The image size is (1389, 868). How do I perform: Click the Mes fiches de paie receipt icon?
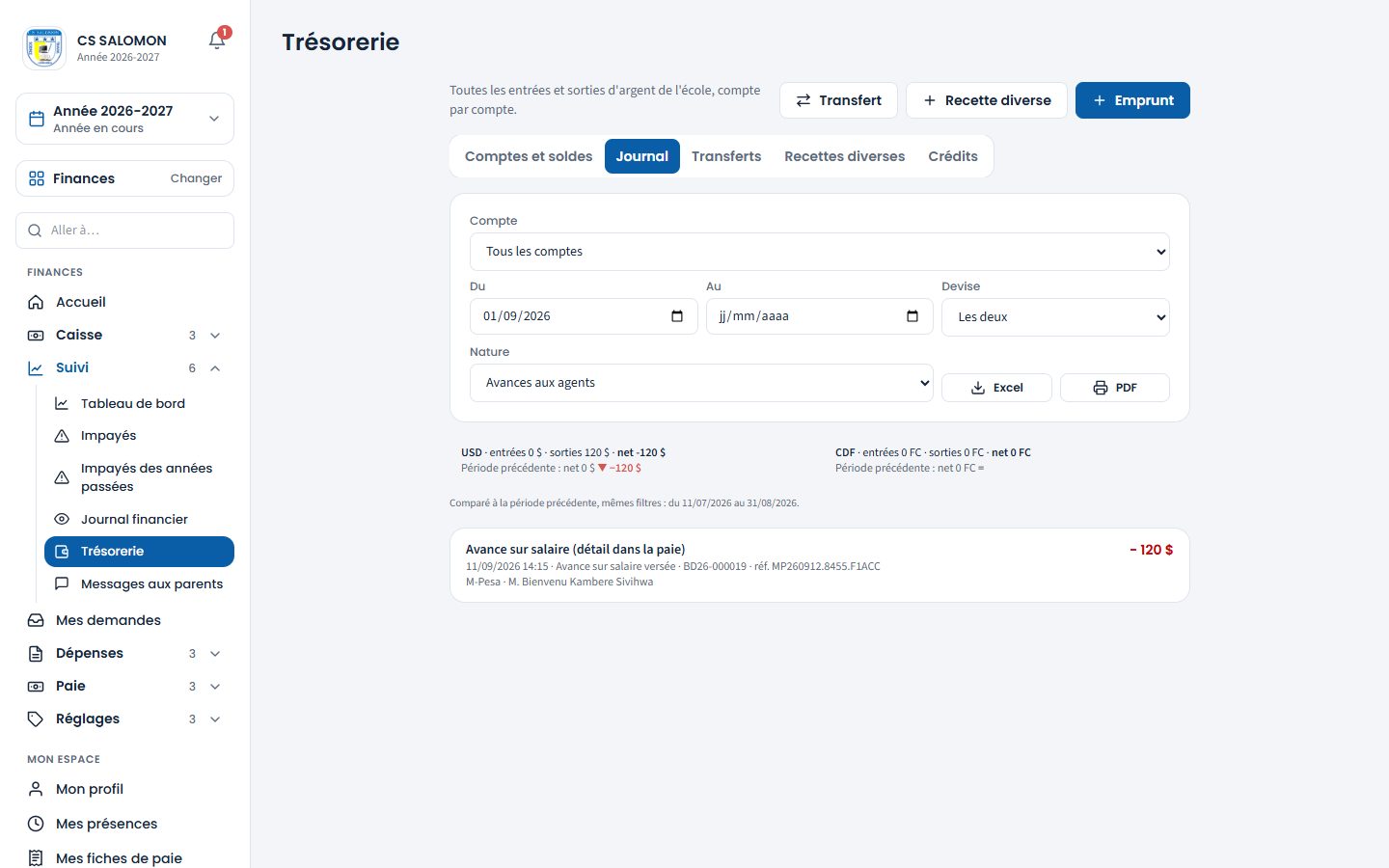point(36,858)
